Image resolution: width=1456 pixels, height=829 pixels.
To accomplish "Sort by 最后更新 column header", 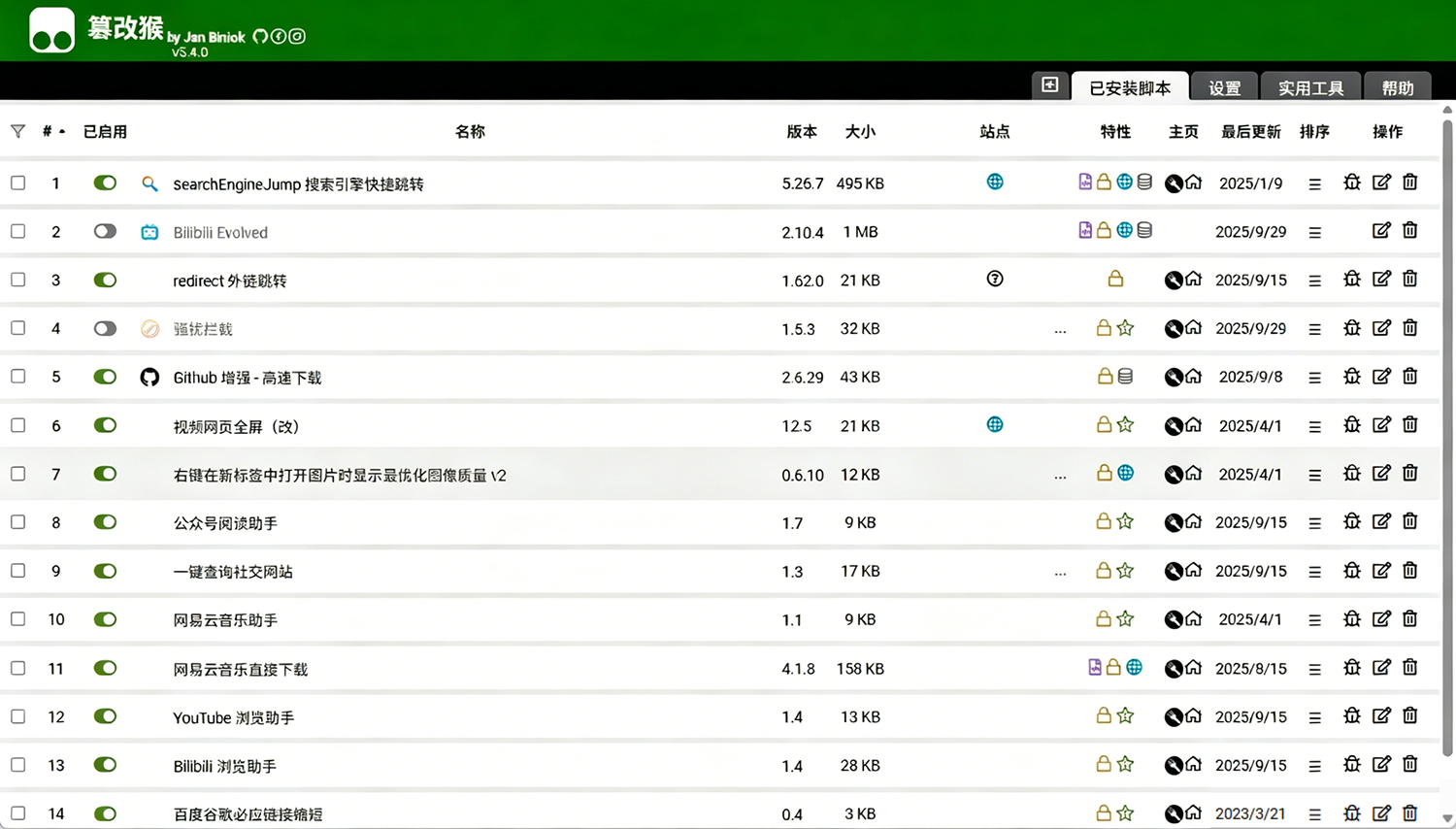I will [x=1250, y=131].
